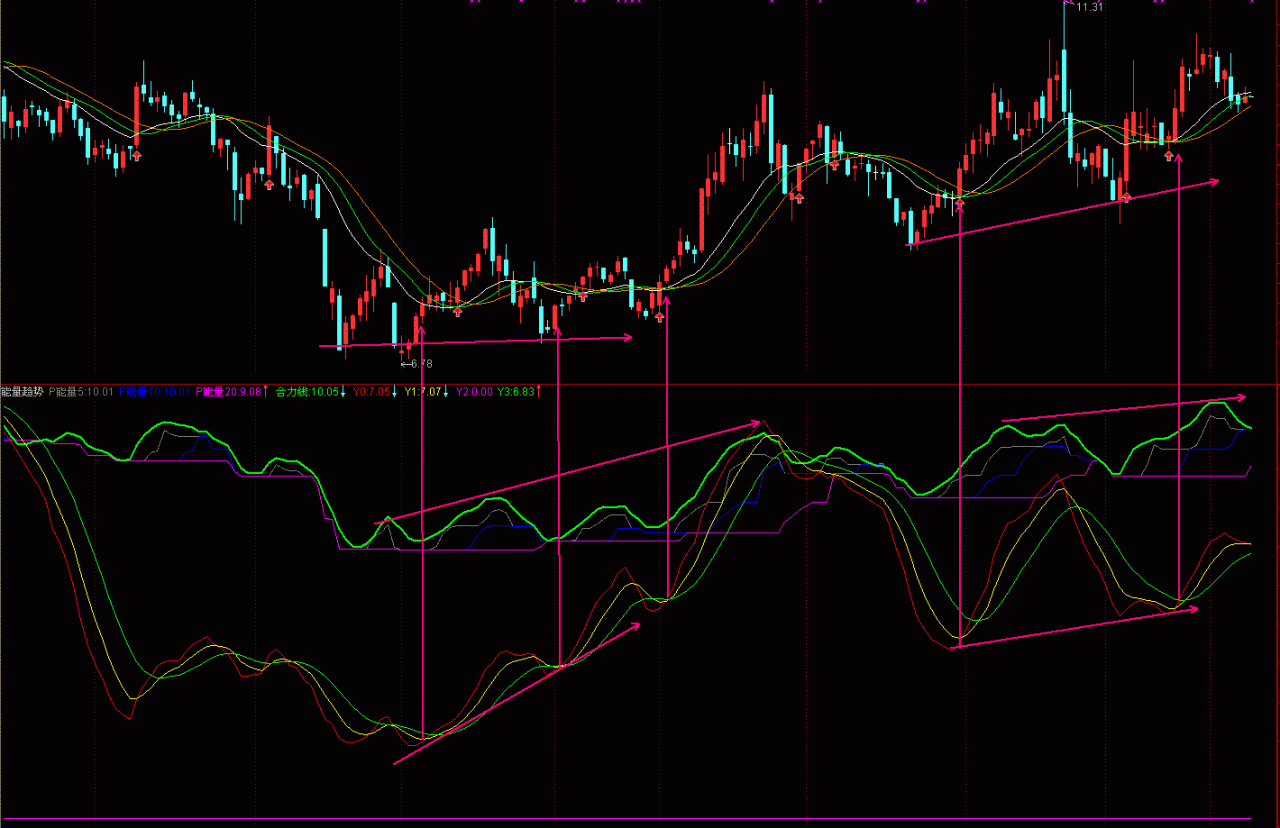Click the arrowhead of the horizontal magenta support line
Viewport: 1280px width, 828px height.
click(x=627, y=338)
